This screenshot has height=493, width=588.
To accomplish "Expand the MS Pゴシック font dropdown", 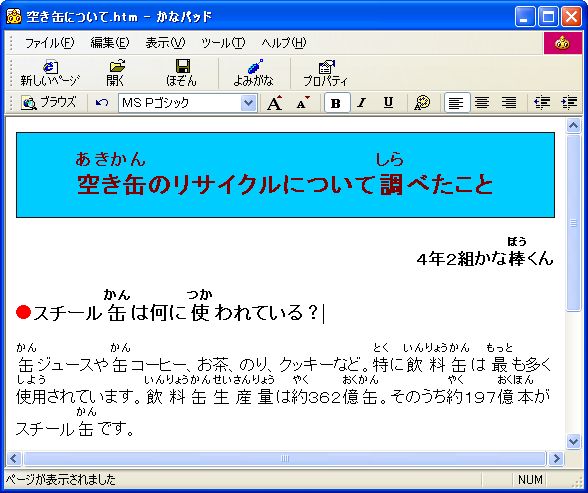I will point(248,103).
